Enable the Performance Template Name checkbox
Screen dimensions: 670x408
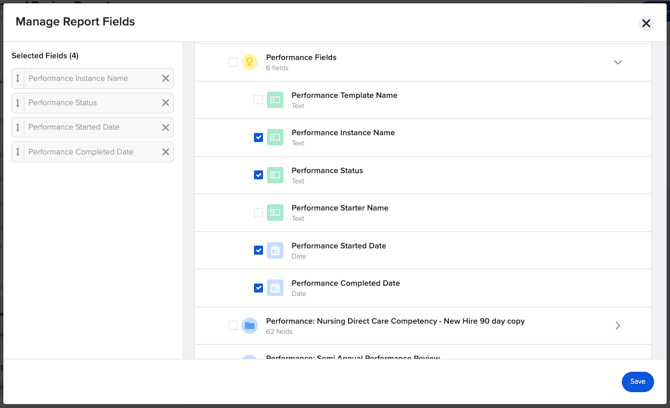pyautogui.click(x=258, y=100)
